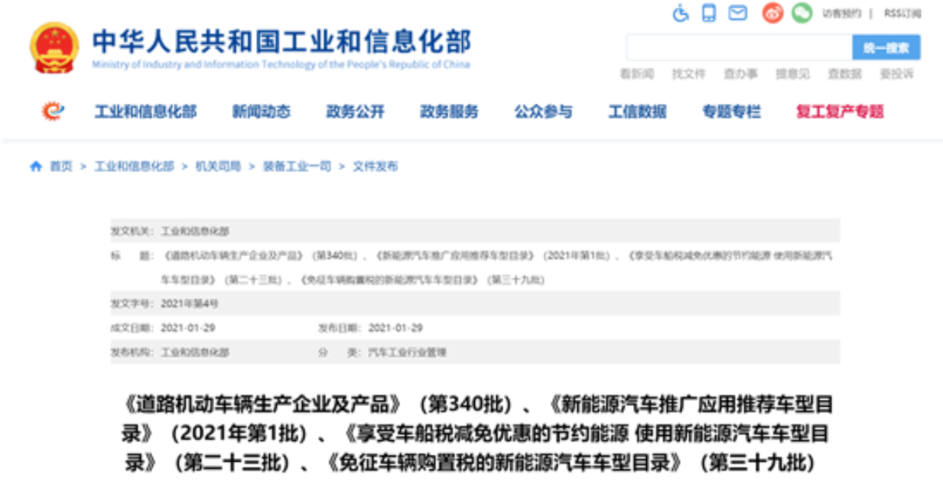Click the 发布机构 value 工业和信息化部
The width and height of the screenshot is (943, 500).
tap(195, 352)
